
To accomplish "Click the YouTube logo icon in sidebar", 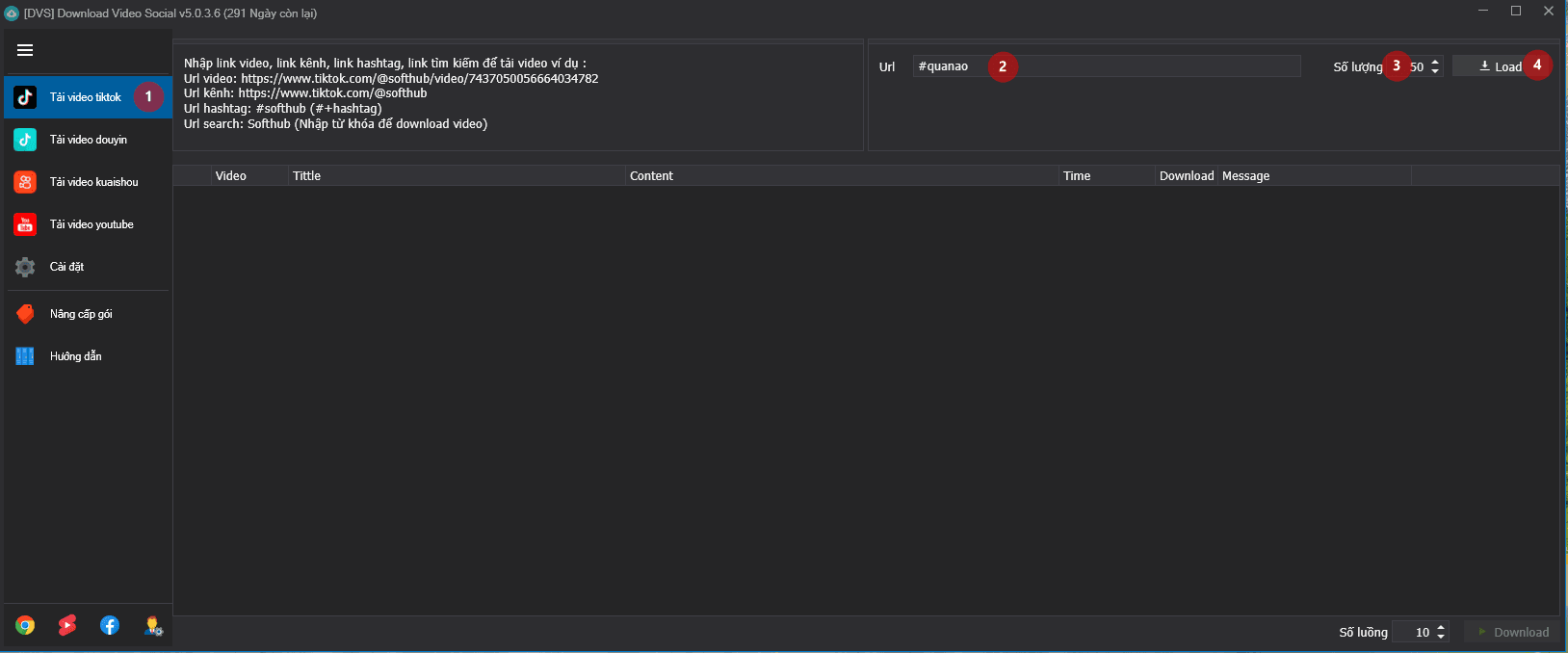I will (x=25, y=224).
